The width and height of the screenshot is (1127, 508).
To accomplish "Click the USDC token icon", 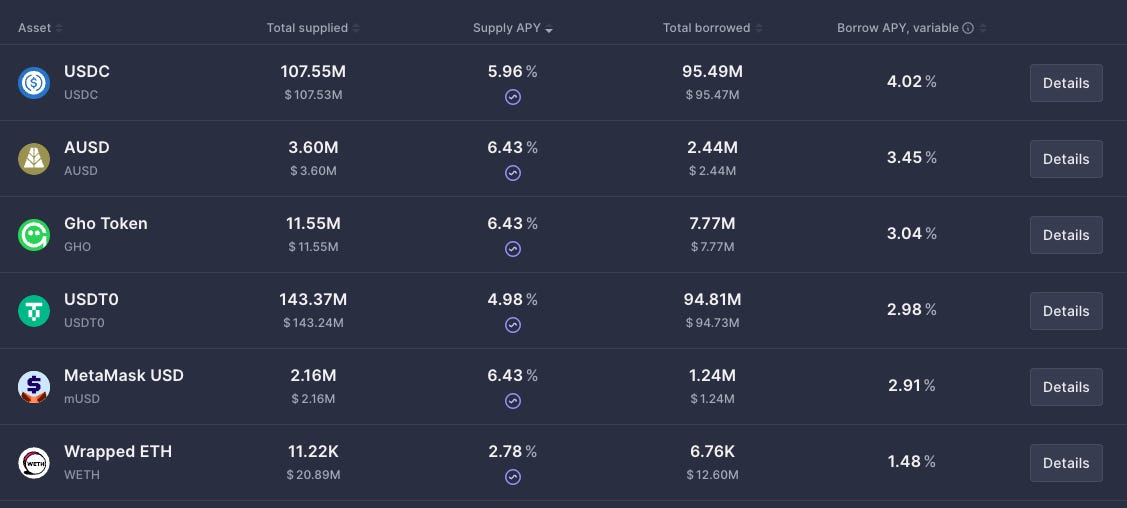I will [x=34, y=83].
